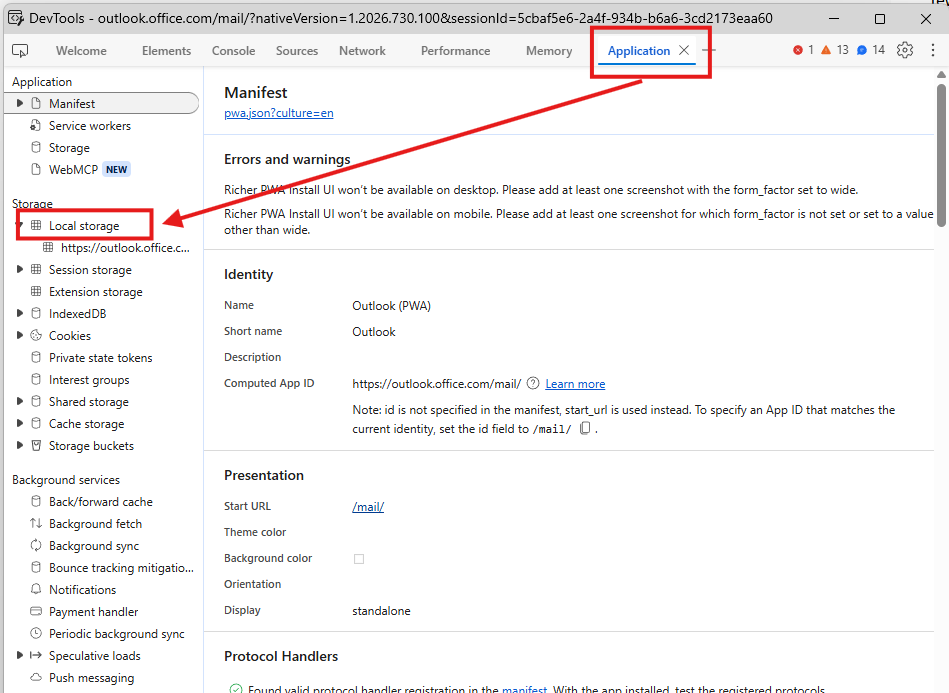Select IndexedDB in the sidebar
Viewport: 949px width, 693px height.
tap(77, 314)
